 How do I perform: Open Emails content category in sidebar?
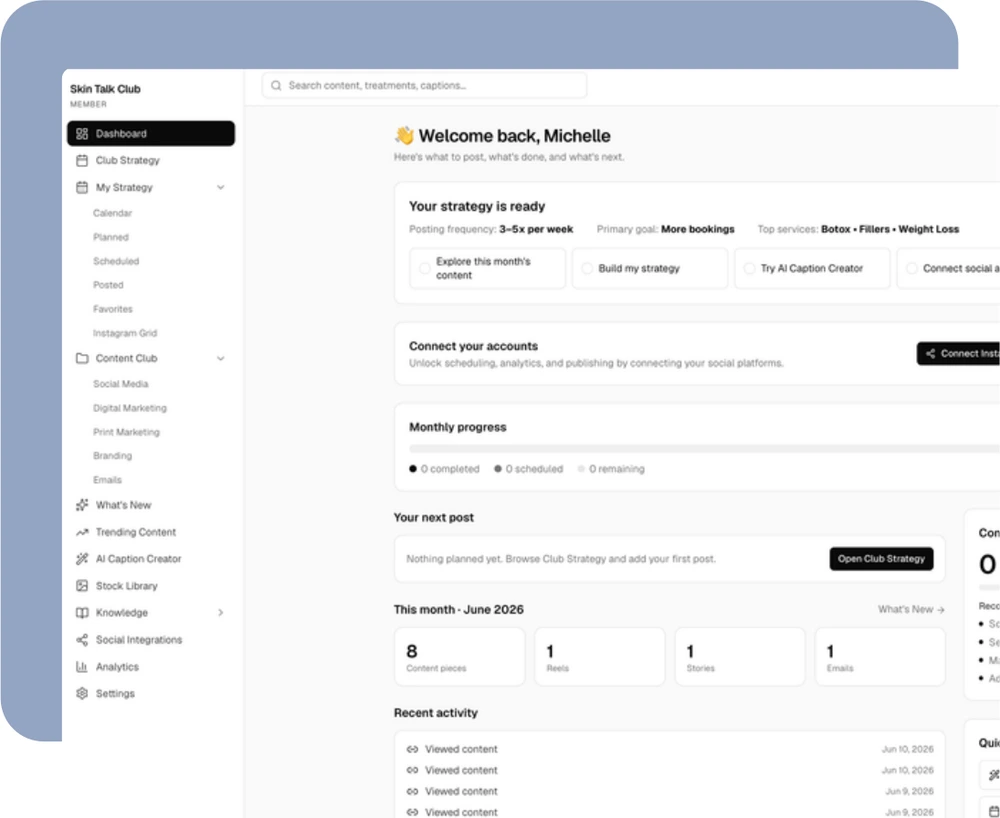(x=107, y=479)
